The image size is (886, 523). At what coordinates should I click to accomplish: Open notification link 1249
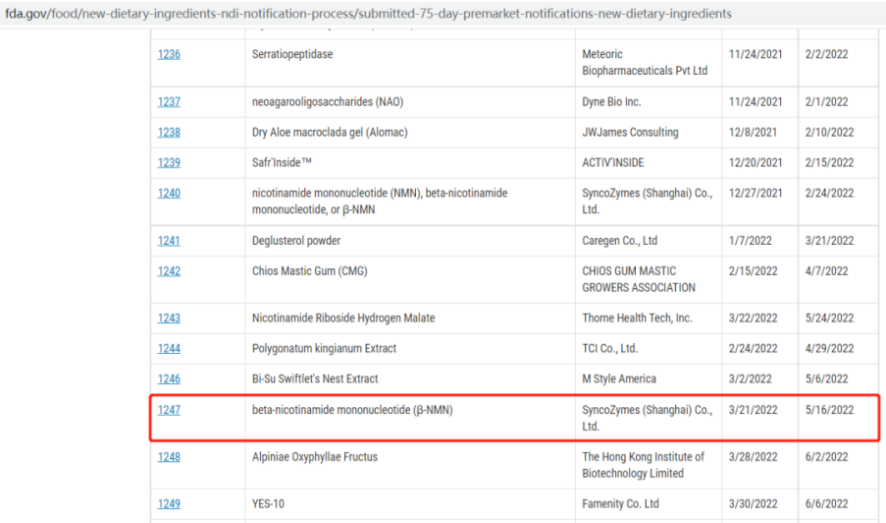tap(169, 504)
